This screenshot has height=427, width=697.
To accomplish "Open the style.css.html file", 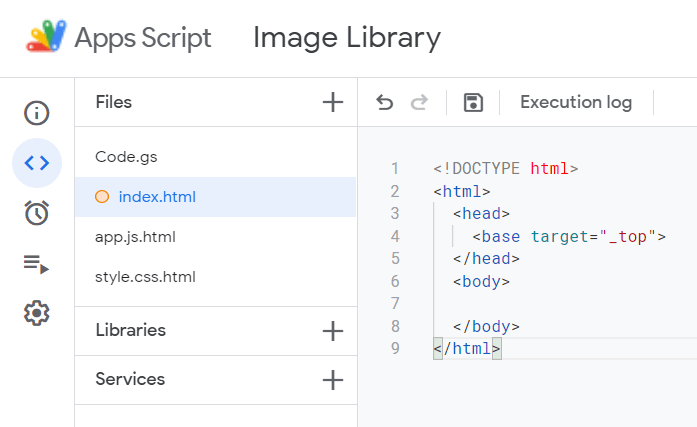I will click(x=145, y=277).
